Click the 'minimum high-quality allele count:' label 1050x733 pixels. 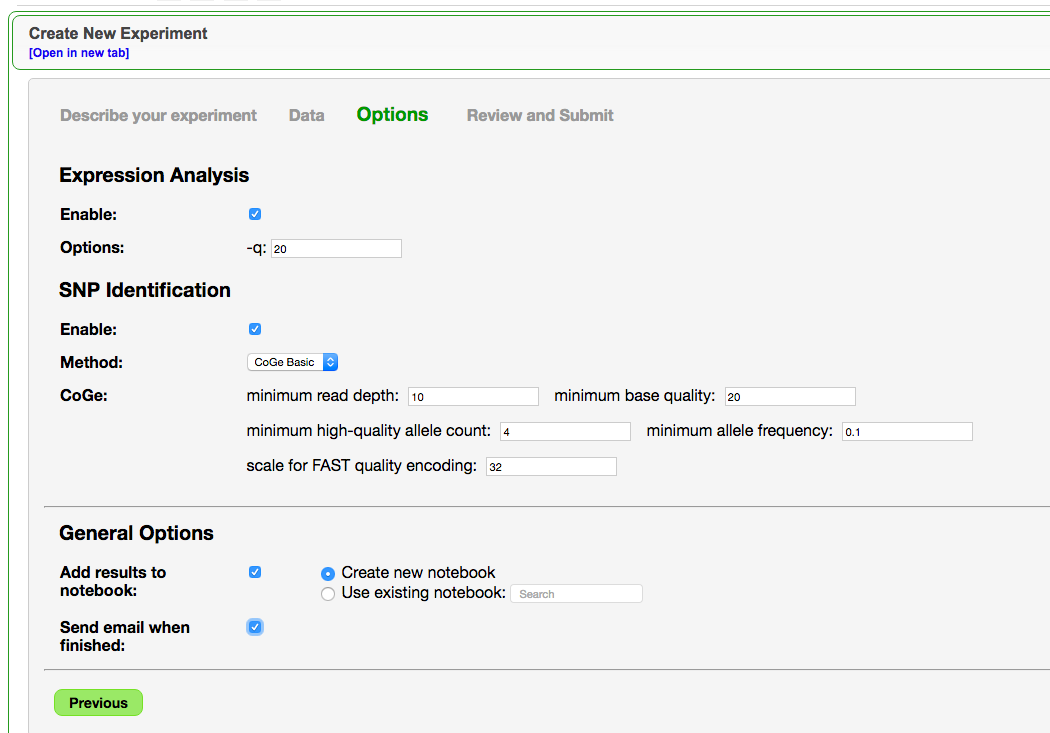(x=368, y=430)
